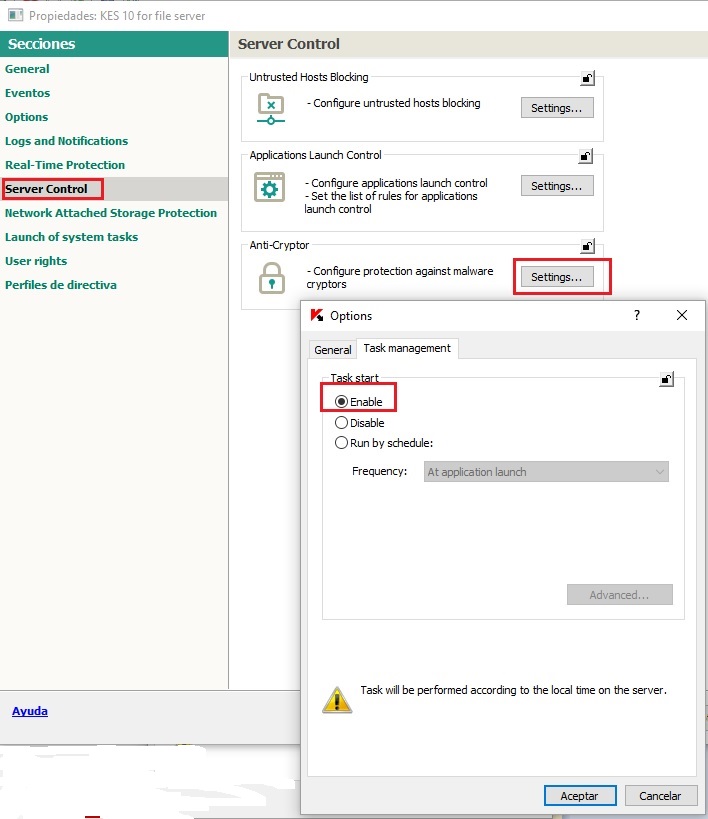Open Anti-Cryptor Settings

(557, 277)
